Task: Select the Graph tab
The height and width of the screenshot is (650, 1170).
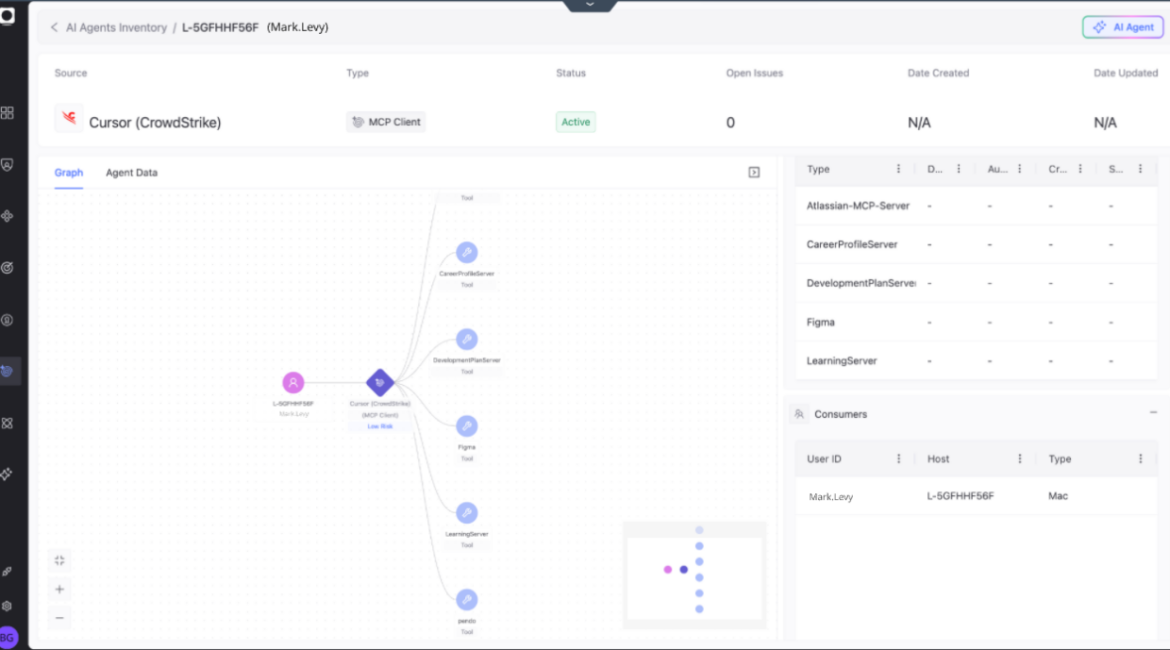Action: coord(68,172)
